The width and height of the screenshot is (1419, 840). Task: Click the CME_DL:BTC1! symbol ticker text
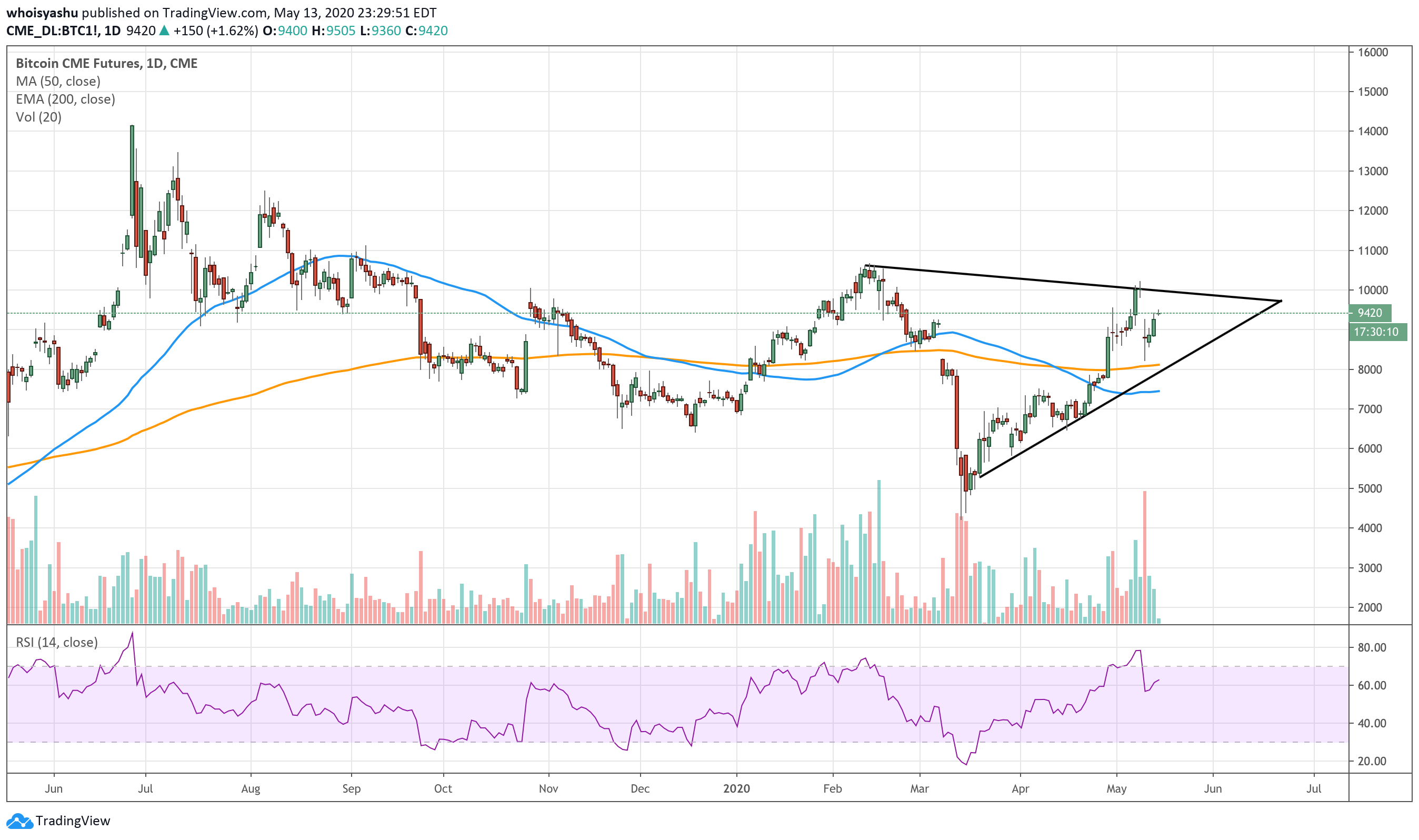pyautogui.click(x=53, y=31)
